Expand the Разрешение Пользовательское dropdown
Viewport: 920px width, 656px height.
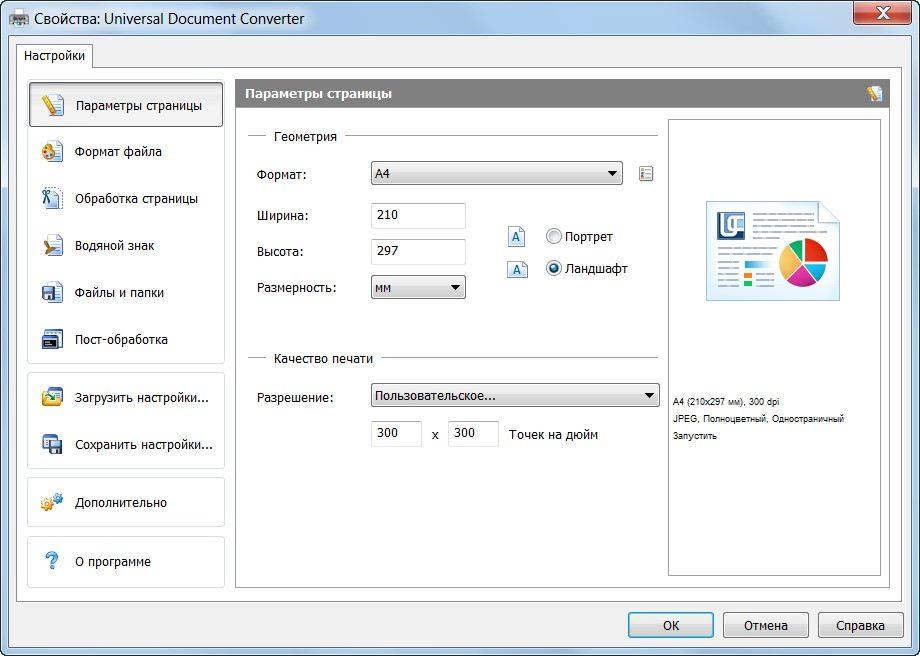(515, 395)
